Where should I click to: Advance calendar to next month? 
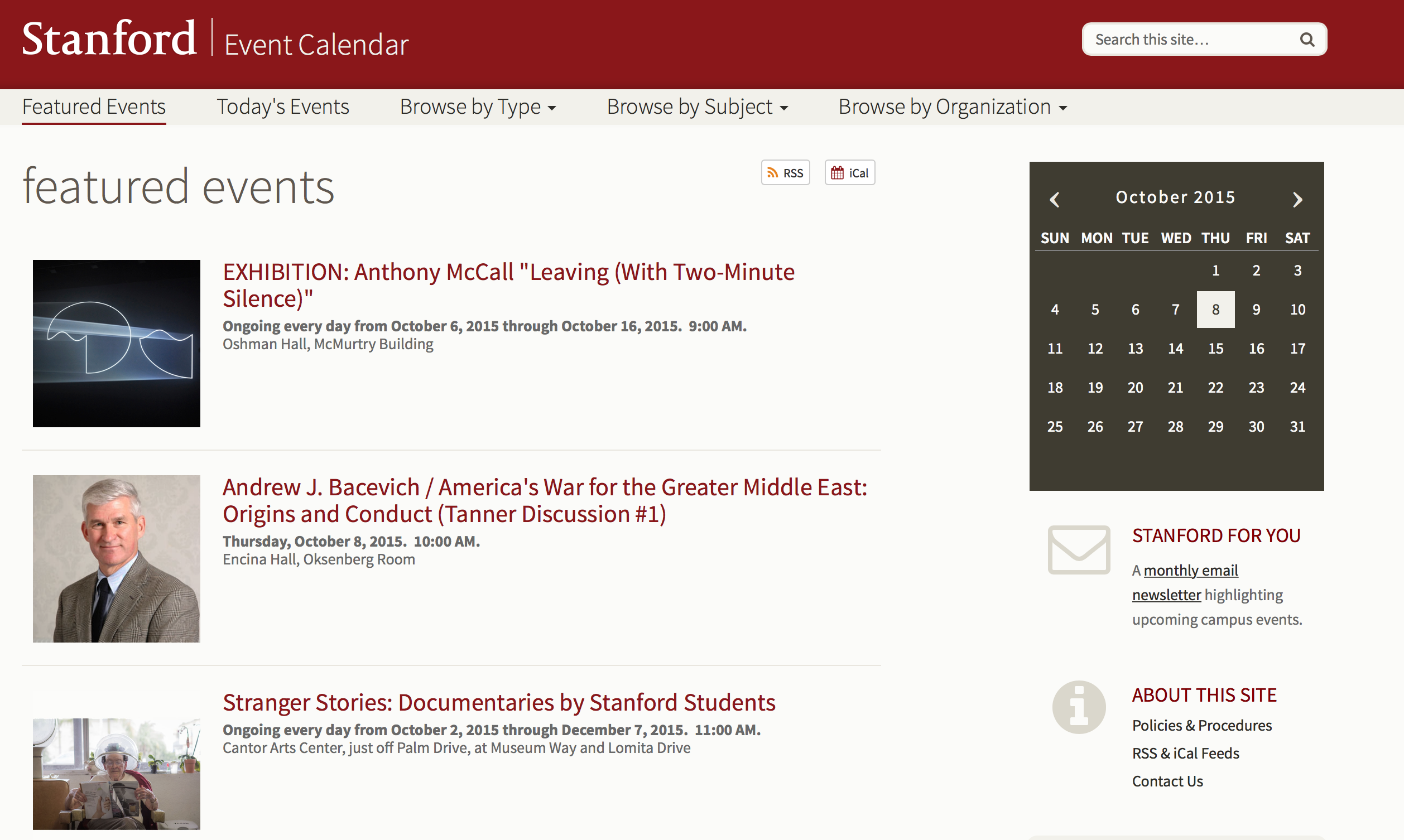[x=1297, y=199]
